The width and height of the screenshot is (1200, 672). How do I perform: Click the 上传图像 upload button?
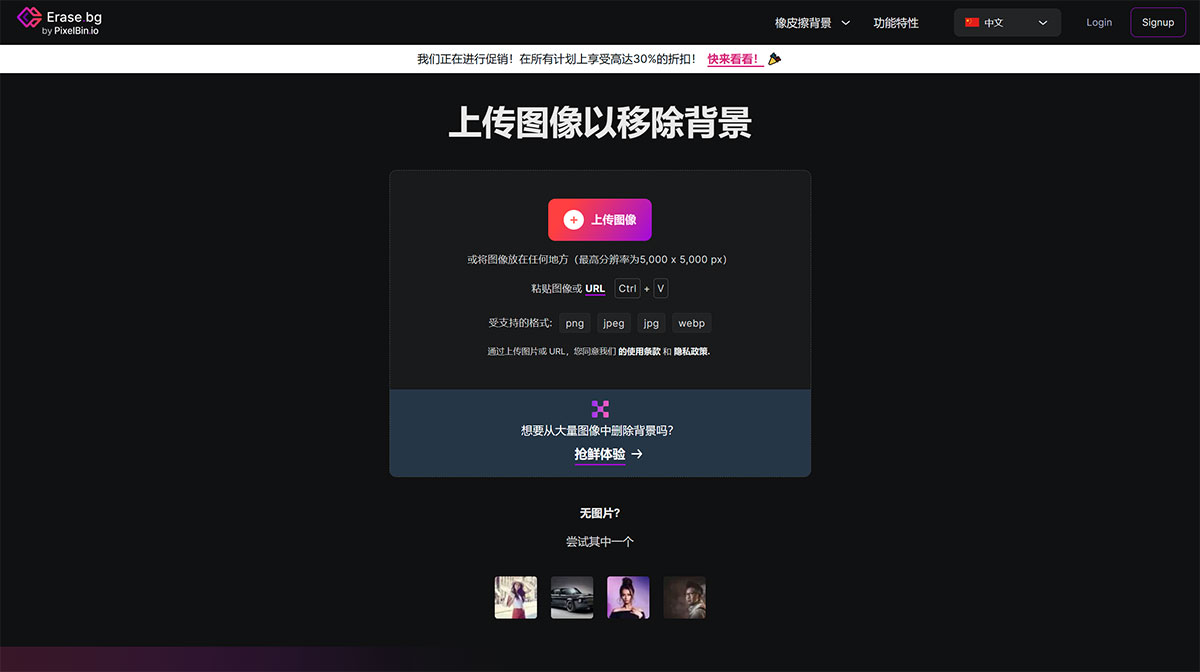[600, 220]
